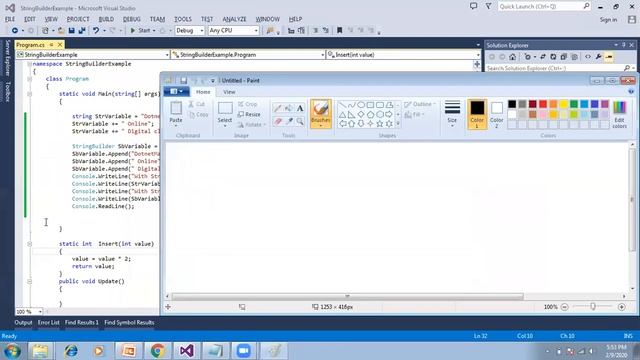Open Find Symbol Results tab
This screenshot has width=640, height=360.
click(x=129, y=322)
